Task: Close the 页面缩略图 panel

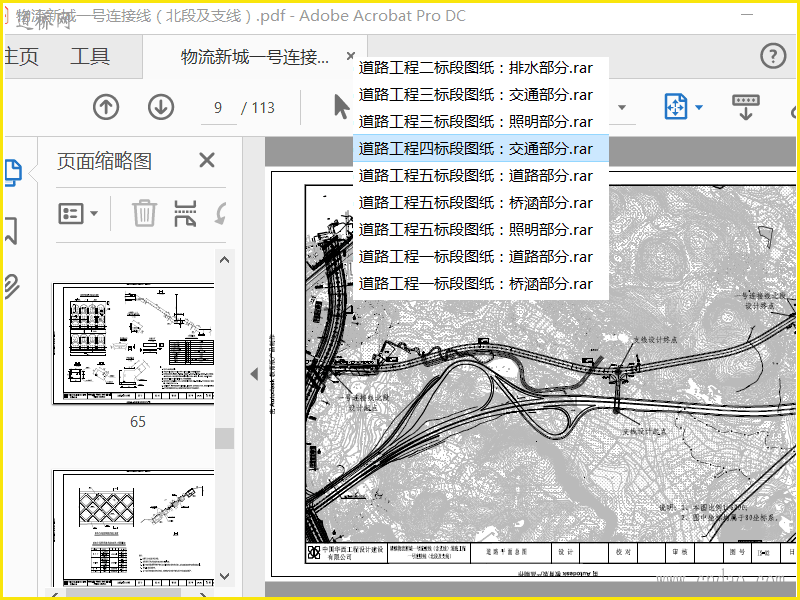Action: pos(207,160)
